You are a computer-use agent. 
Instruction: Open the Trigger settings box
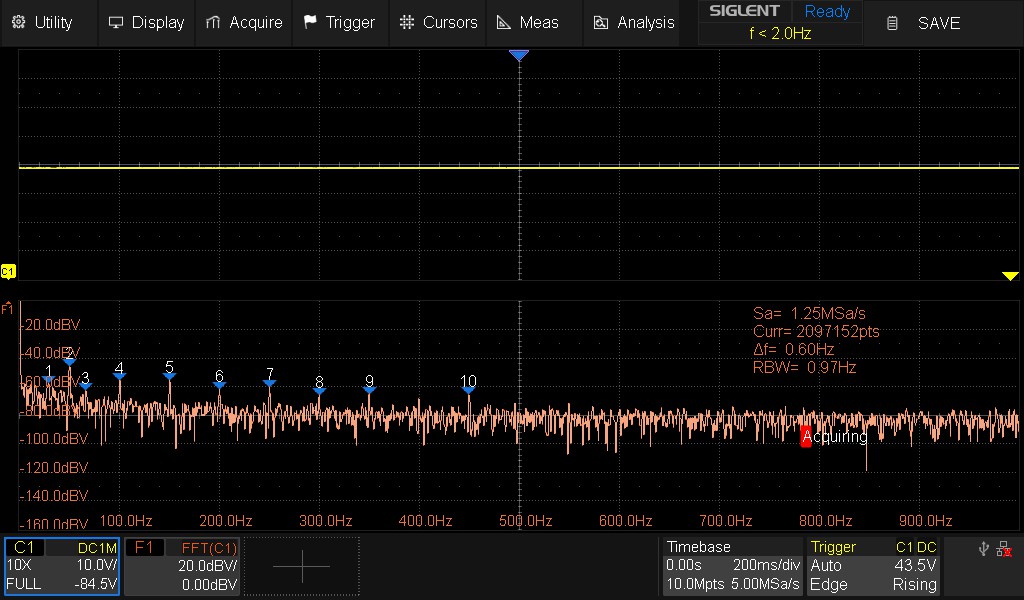(x=873, y=565)
